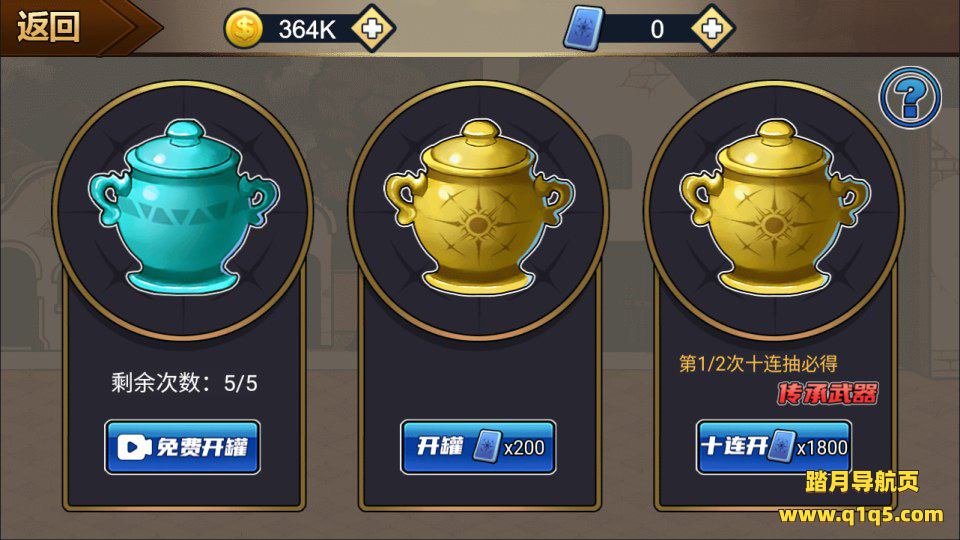Click the 十连开 x1800 button
The width and height of the screenshot is (960, 540).
(x=774, y=447)
